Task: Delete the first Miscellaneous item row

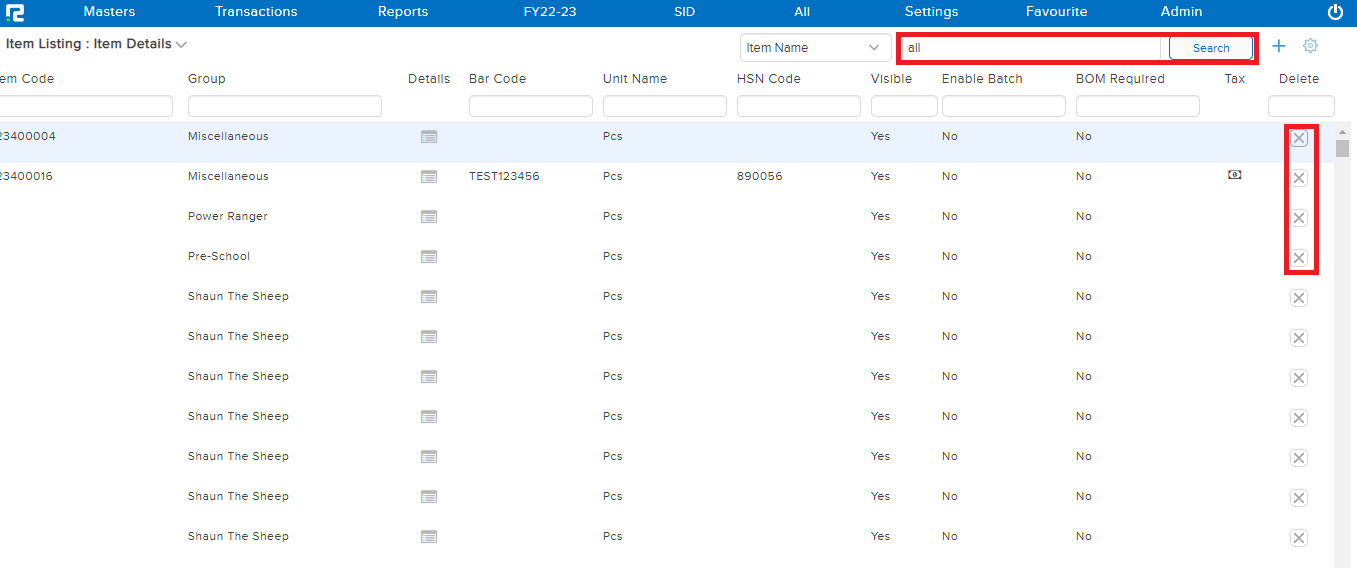Action: pos(1299,138)
